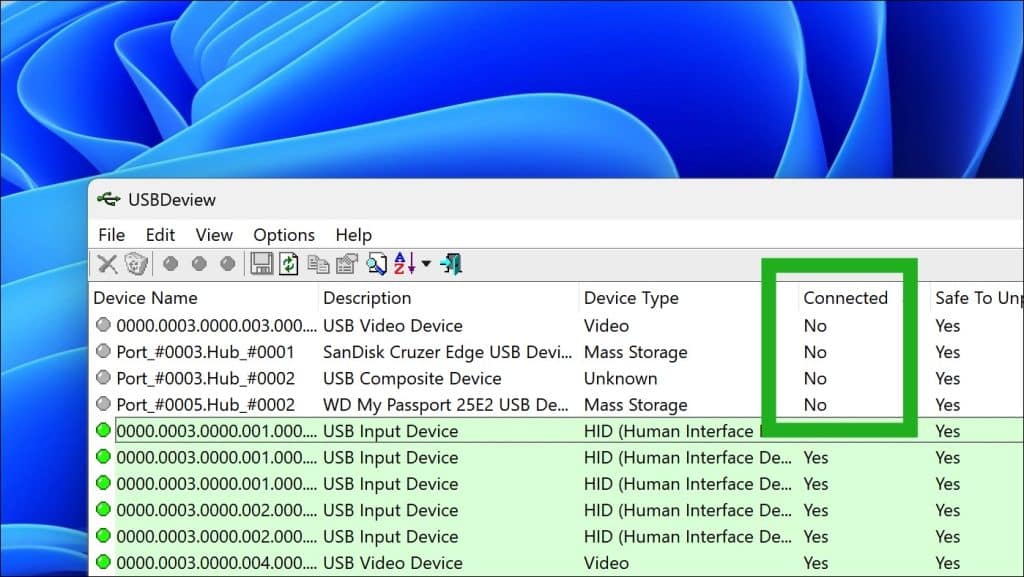Click the Safe To Unplug column header
The image size is (1024, 577).
[977, 298]
